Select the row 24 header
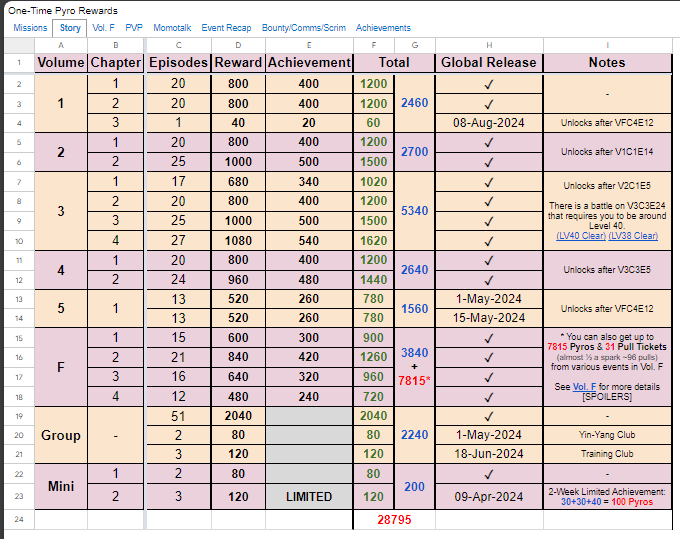 point(17,520)
